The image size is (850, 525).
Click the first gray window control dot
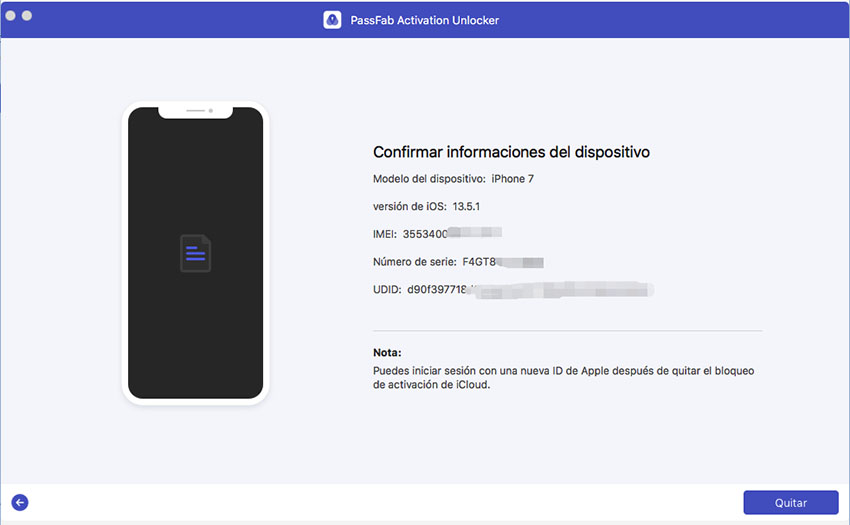point(10,15)
